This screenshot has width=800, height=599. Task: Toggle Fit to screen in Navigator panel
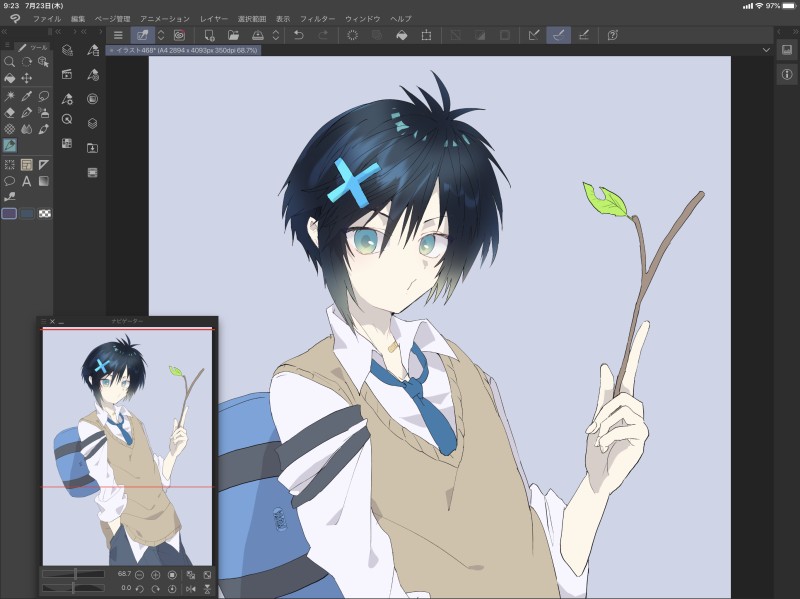point(207,575)
